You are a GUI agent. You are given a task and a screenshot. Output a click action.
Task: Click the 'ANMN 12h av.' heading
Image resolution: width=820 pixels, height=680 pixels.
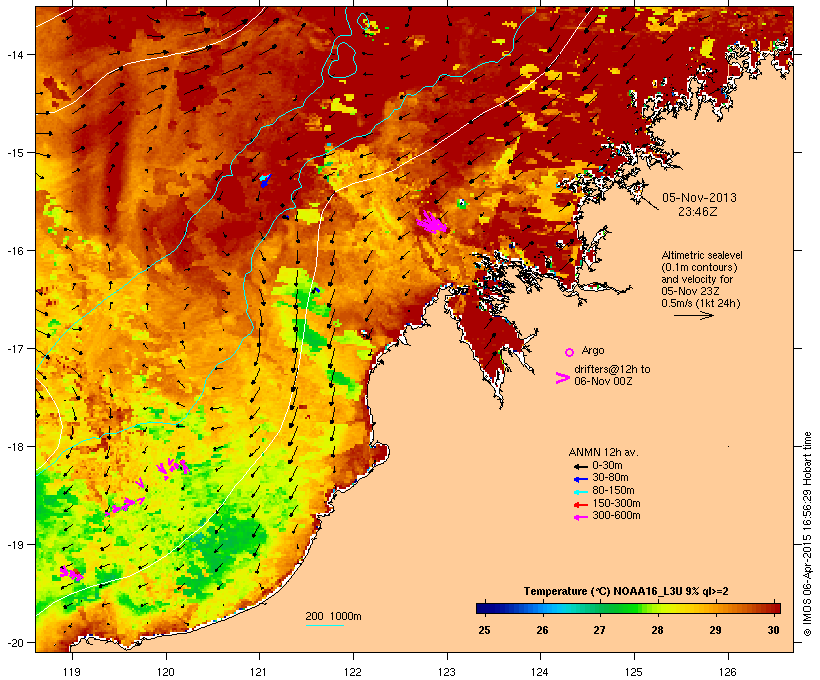coord(603,452)
